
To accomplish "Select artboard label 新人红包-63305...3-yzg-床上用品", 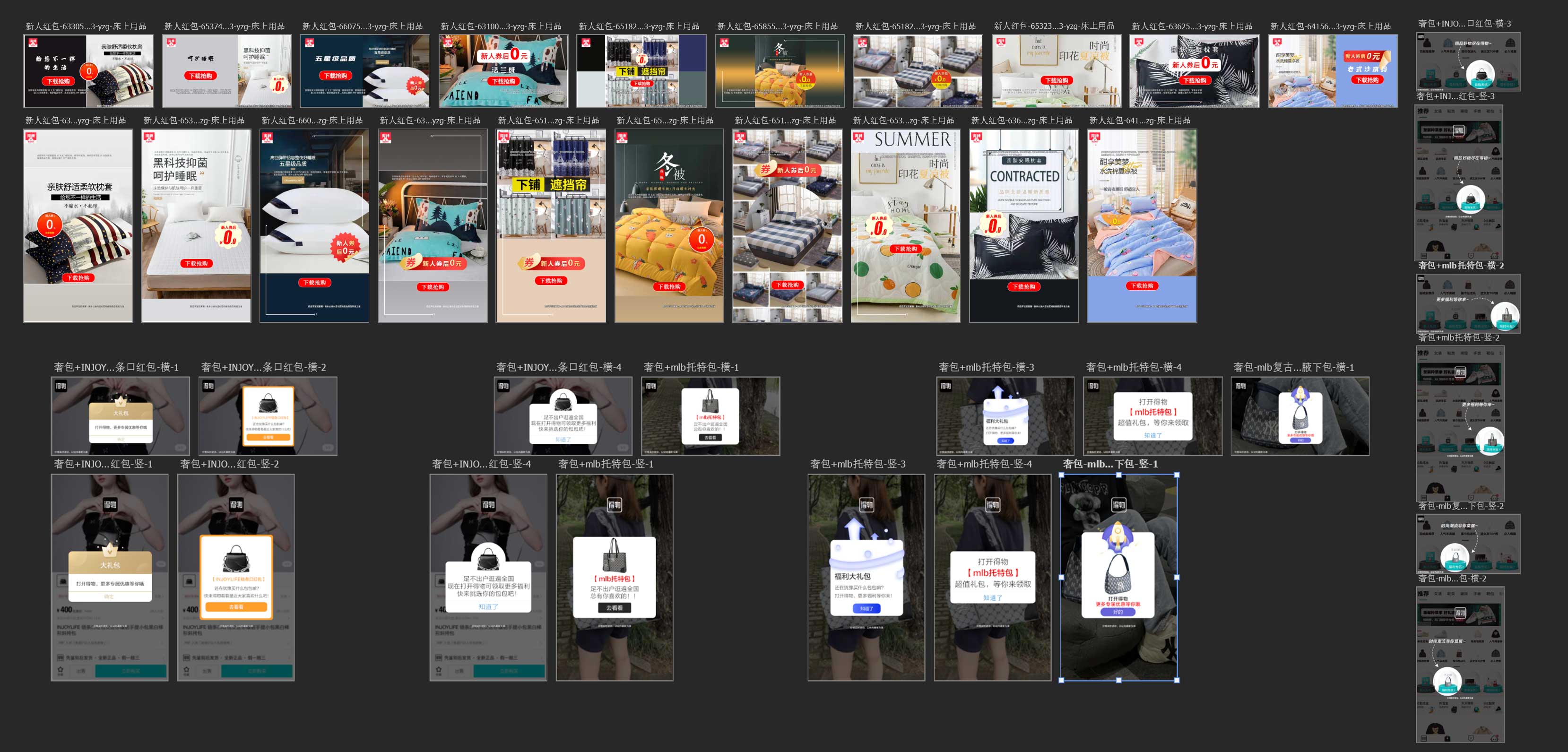I will coord(86,26).
